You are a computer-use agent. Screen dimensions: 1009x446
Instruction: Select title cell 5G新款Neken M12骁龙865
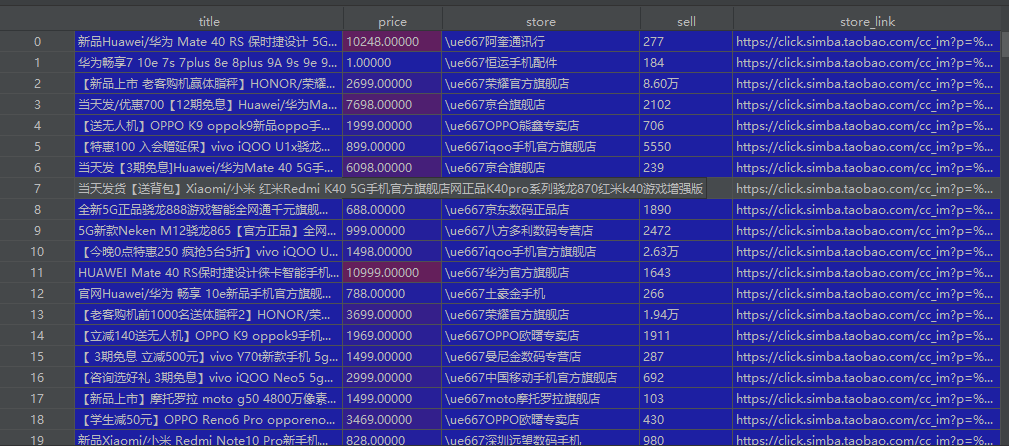pyautogui.click(x=209, y=230)
